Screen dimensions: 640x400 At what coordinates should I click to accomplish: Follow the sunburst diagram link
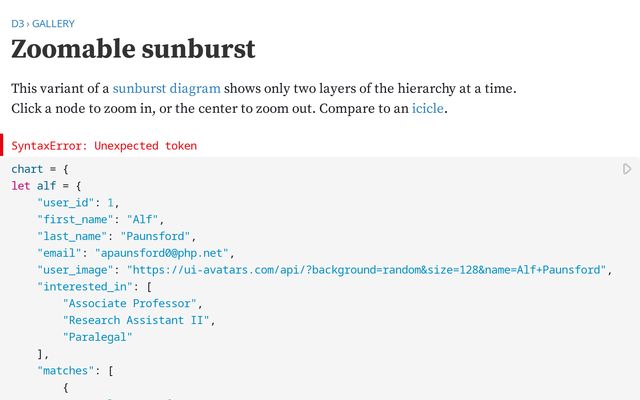tap(166, 88)
